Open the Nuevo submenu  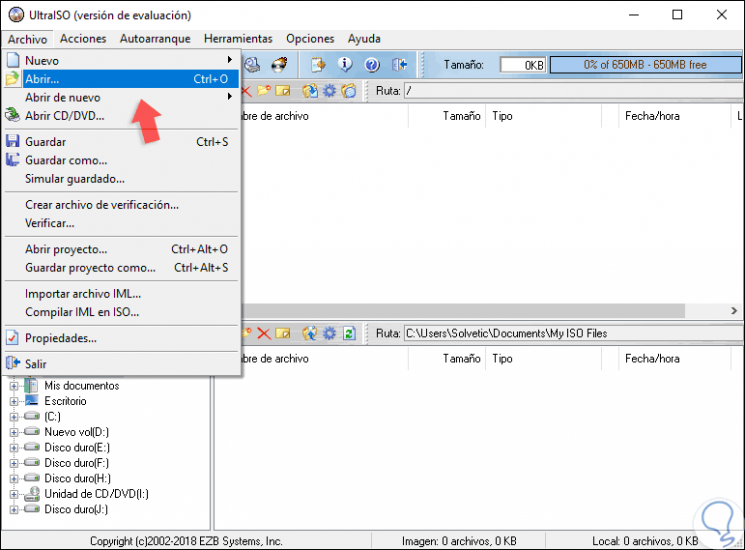122,61
